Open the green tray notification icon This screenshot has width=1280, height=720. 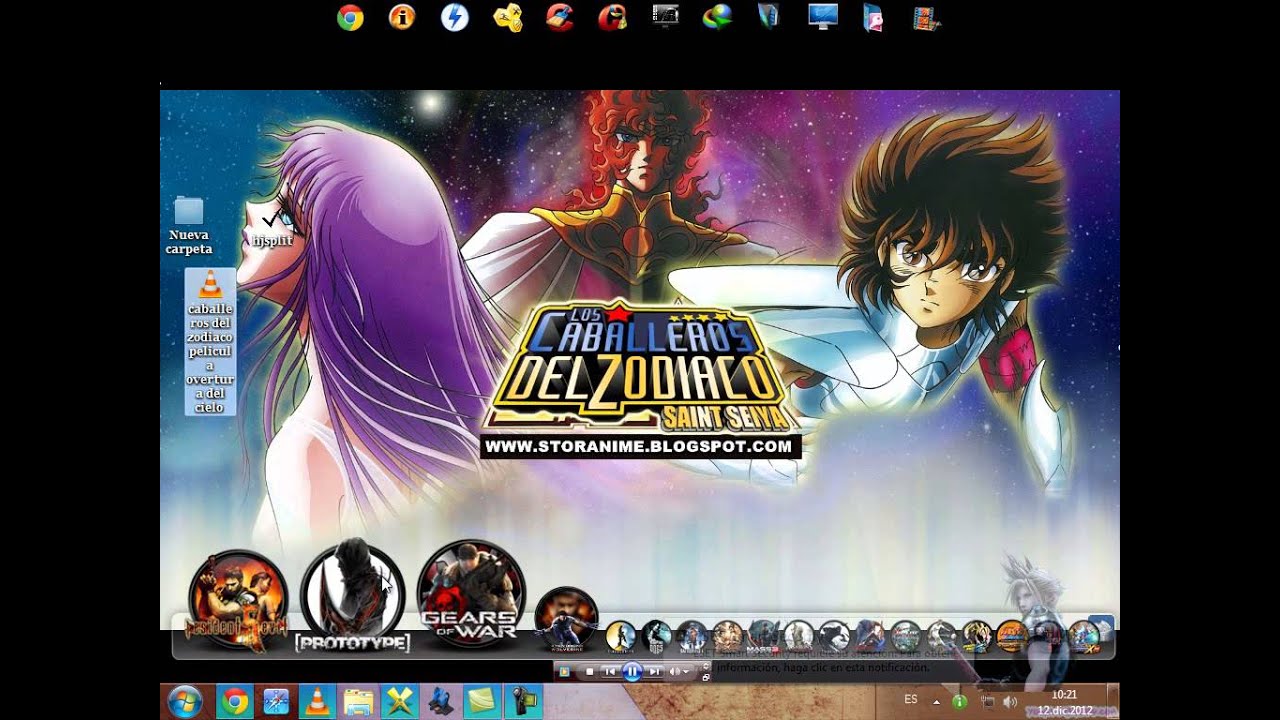click(x=959, y=702)
